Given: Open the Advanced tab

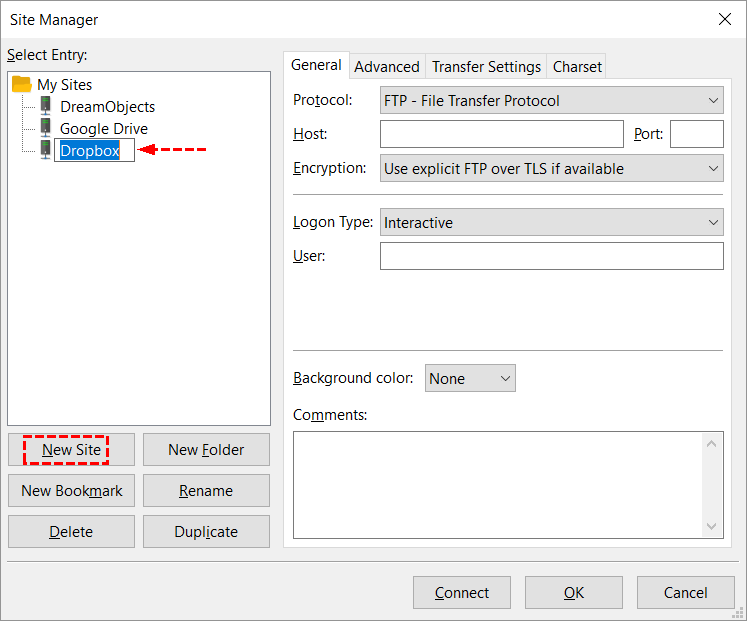Looking at the screenshot, I should point(387,67).
